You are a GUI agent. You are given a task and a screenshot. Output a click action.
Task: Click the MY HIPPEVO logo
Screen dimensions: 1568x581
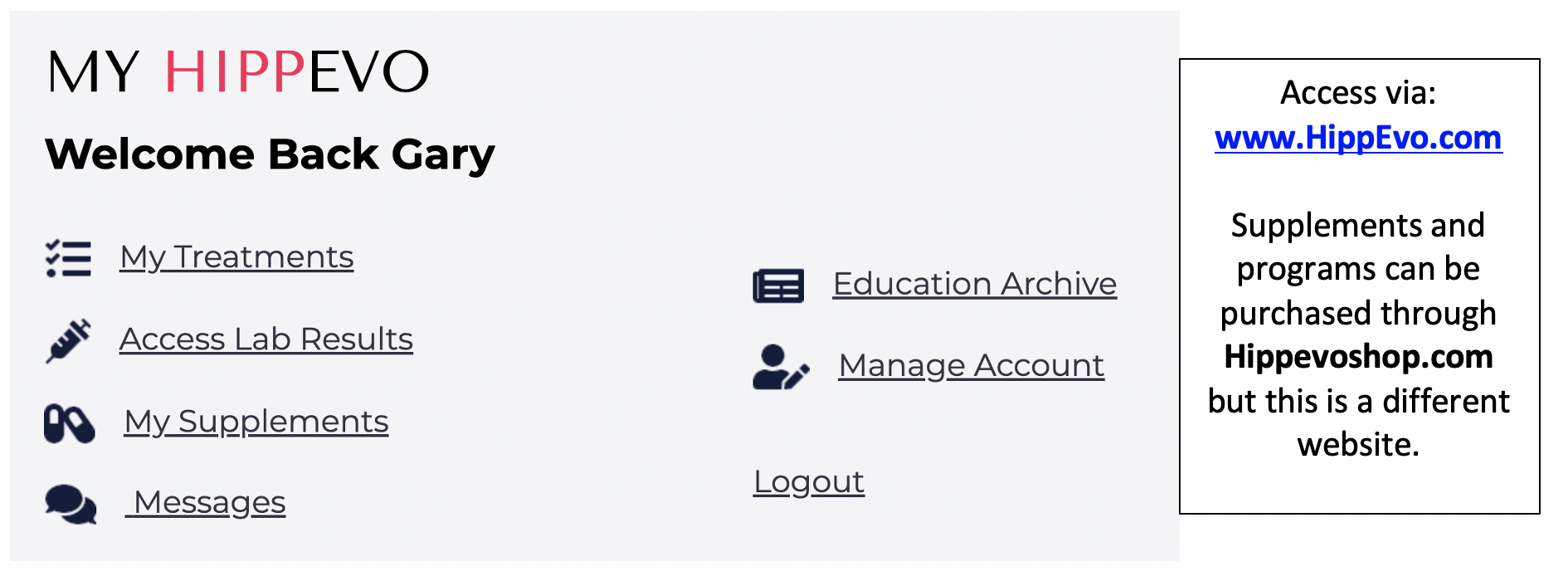(238, 71)
